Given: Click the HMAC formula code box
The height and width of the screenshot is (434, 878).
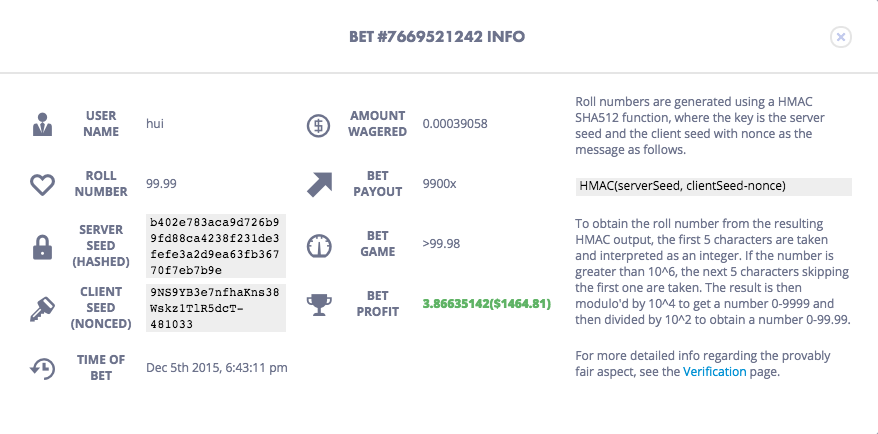Looking at the screenshot, I should pyautogui.click(x=713, y=186).
